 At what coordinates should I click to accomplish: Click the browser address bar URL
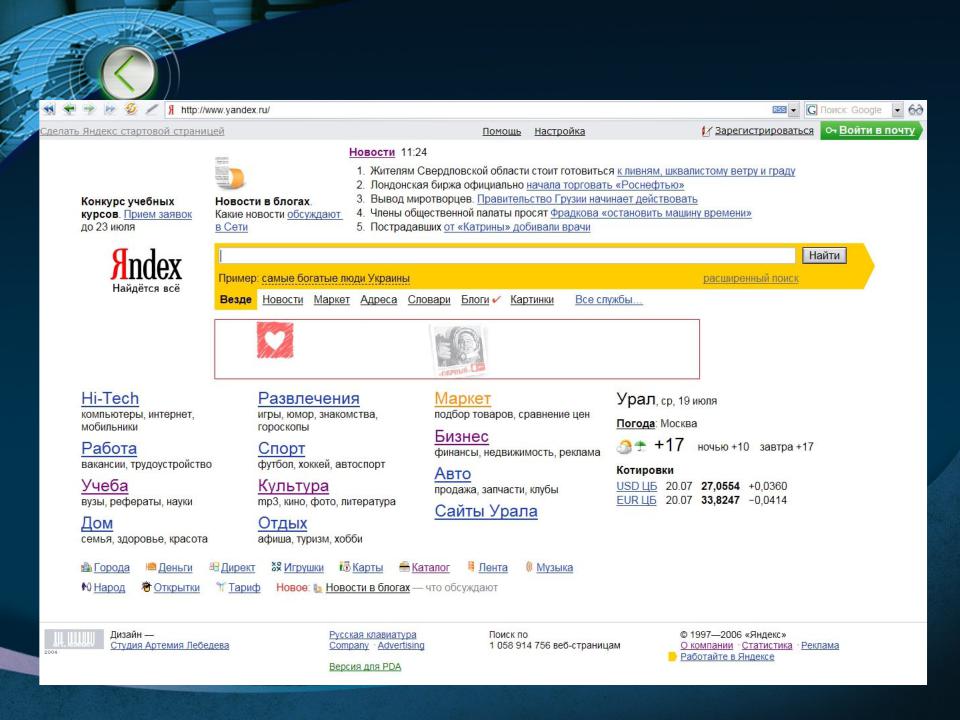[x=225, y=110]
